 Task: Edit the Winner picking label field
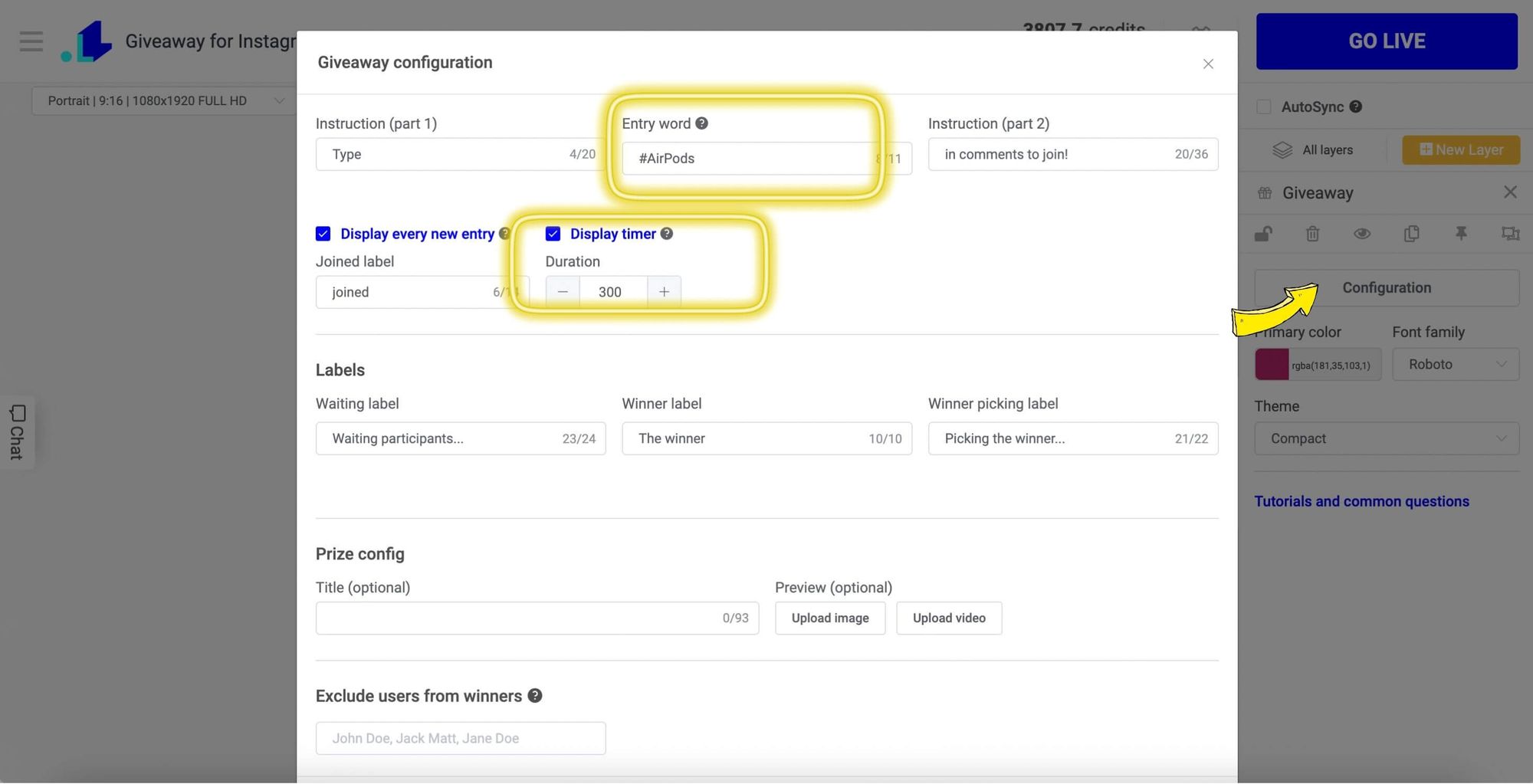point(1073,438)
